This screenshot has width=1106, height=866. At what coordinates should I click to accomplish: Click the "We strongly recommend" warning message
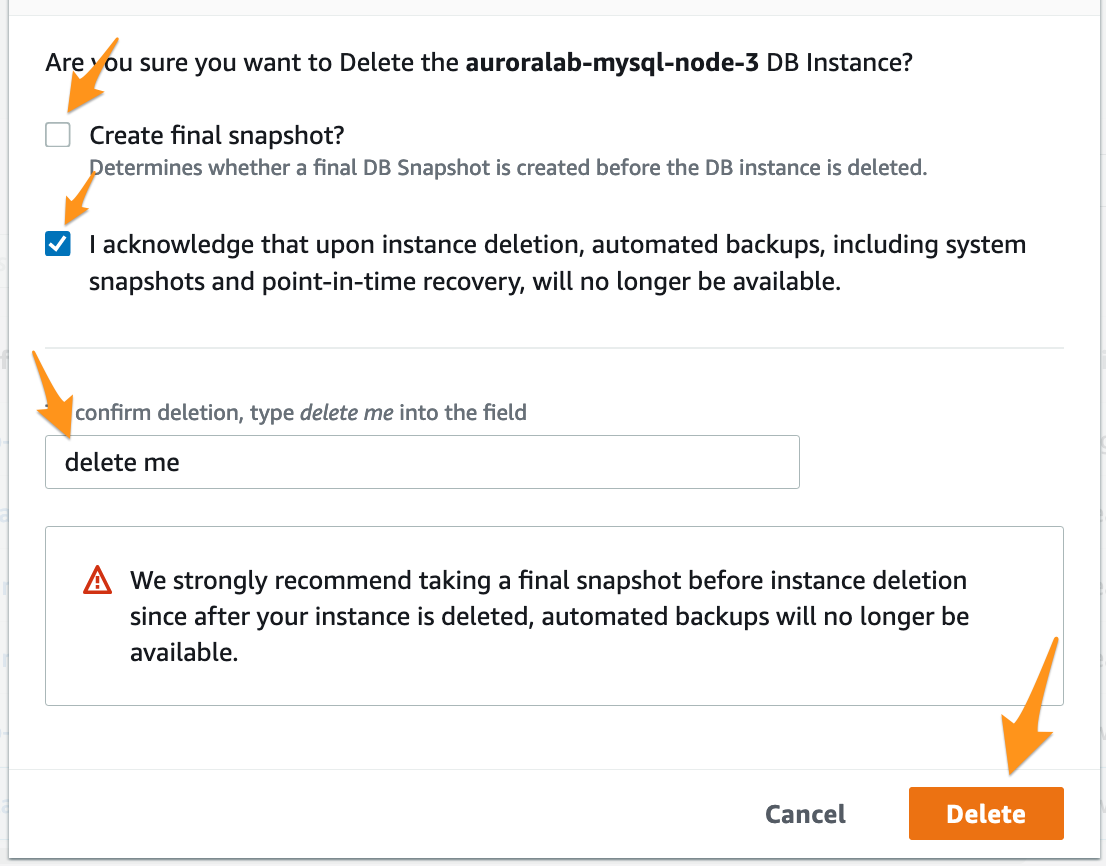point(549,616)
